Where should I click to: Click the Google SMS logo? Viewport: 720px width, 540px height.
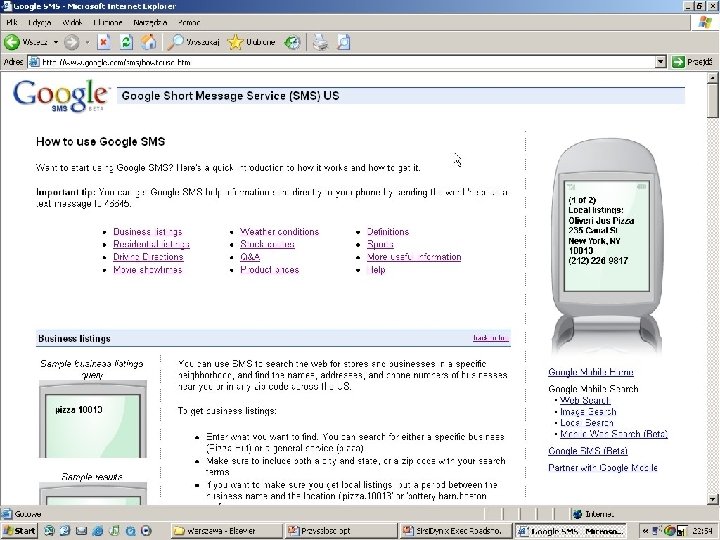click(61, 96)
